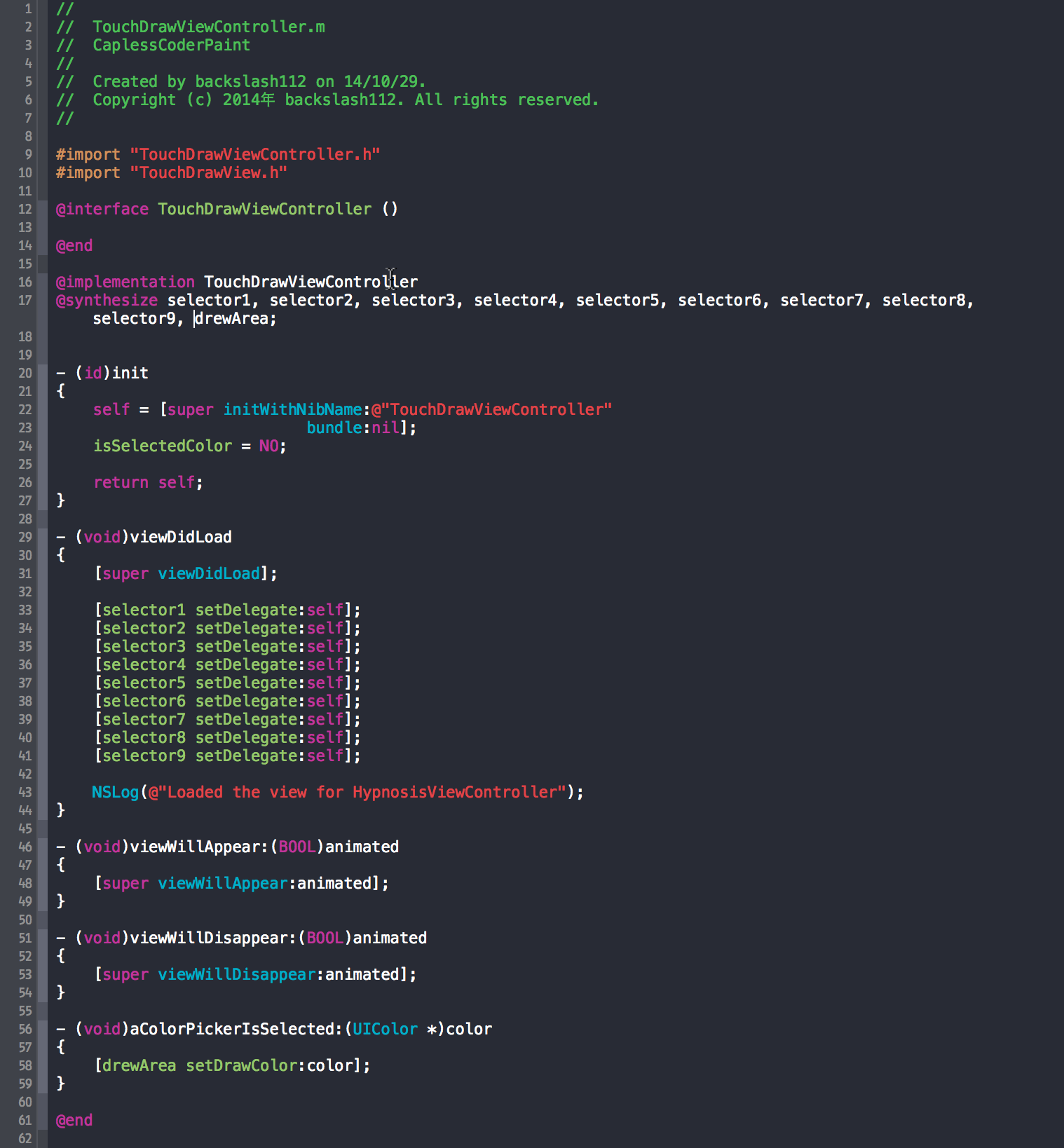The width and height of the screenshot is (1064, 1148).
Task: Click the 'CaplessCoderPaint' project name comment
Action: pyautogui.click(x=171, y=45)
